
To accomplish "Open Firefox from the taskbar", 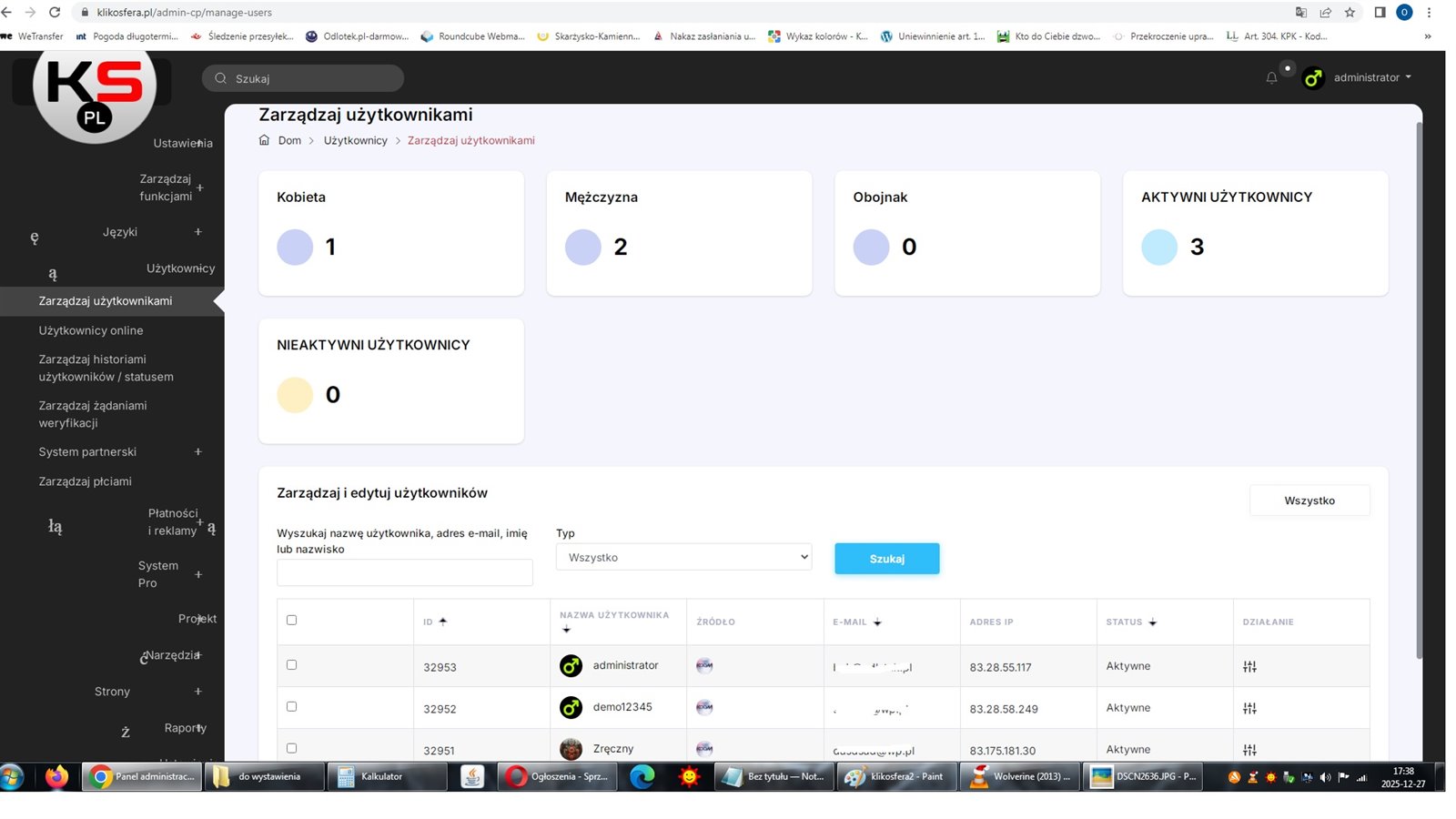I will point(56,777).
